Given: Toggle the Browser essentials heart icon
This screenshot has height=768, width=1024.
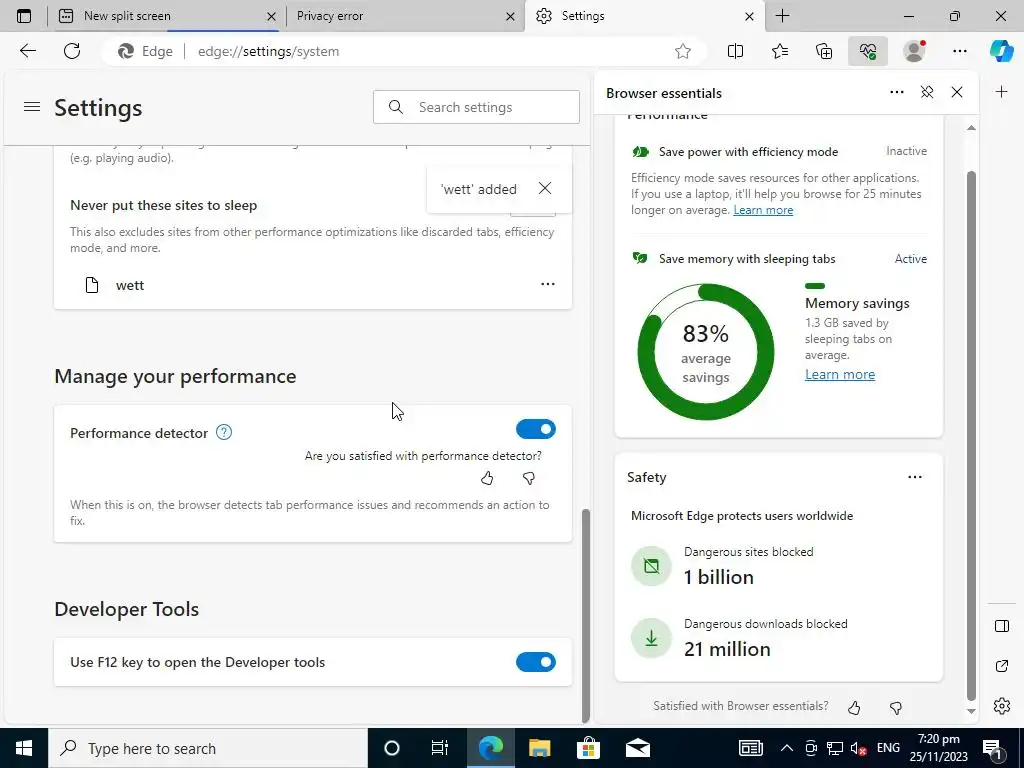Looking at the screenshot, I should click(868, 51).
